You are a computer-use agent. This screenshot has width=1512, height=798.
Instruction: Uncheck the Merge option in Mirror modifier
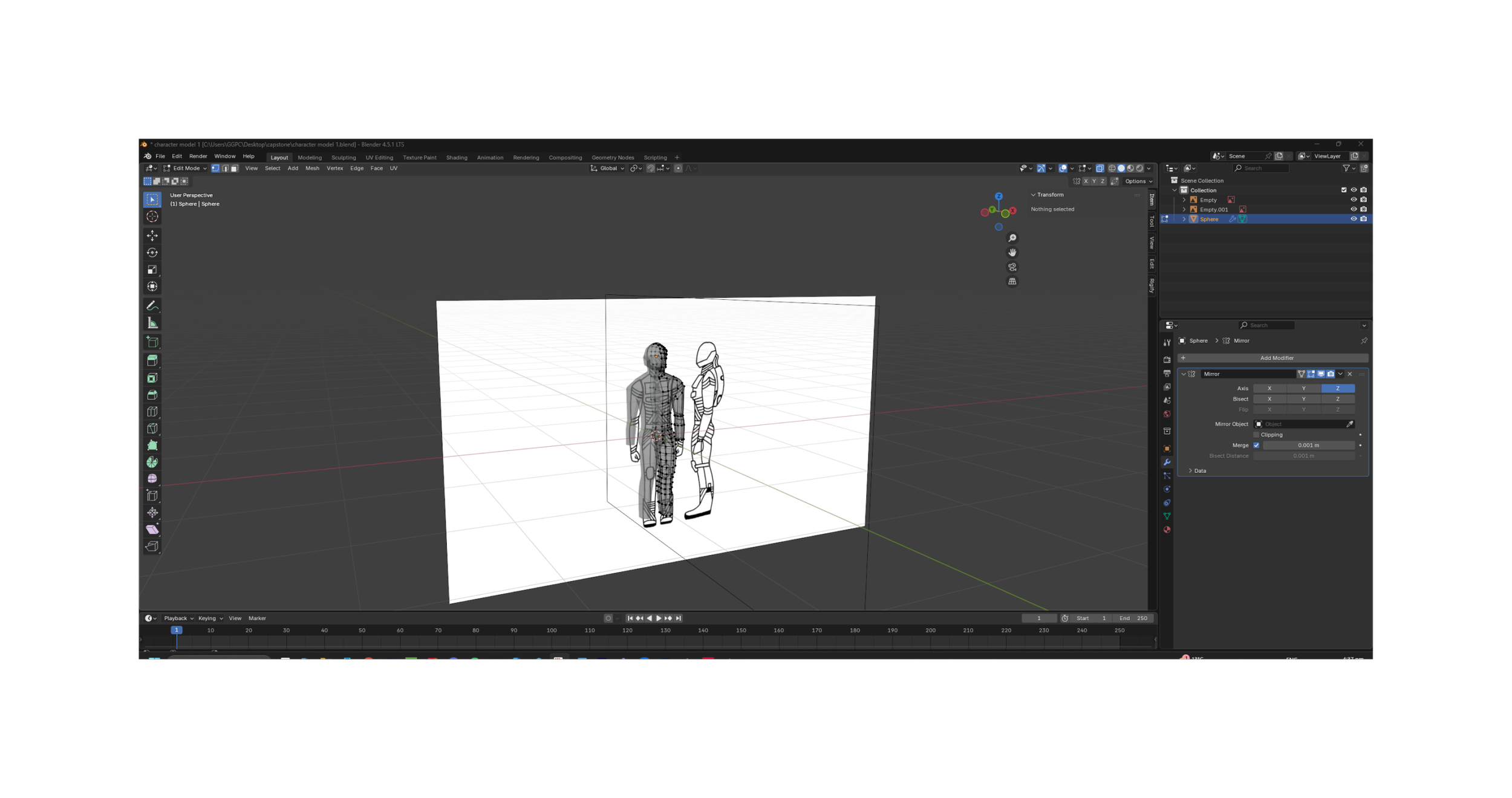[x=1256, y=445]
